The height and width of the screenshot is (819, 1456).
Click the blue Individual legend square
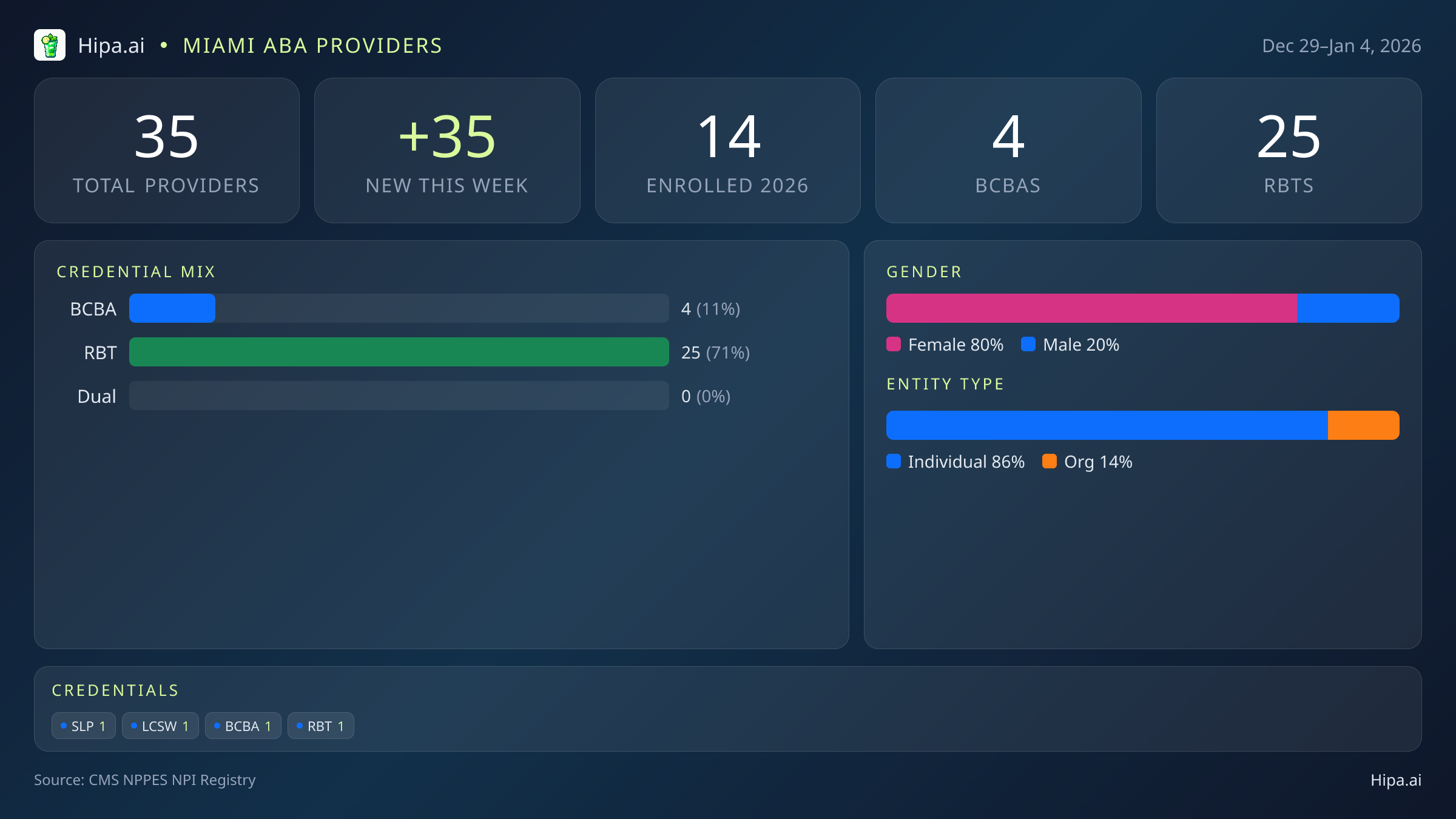(x=894, y=462)
